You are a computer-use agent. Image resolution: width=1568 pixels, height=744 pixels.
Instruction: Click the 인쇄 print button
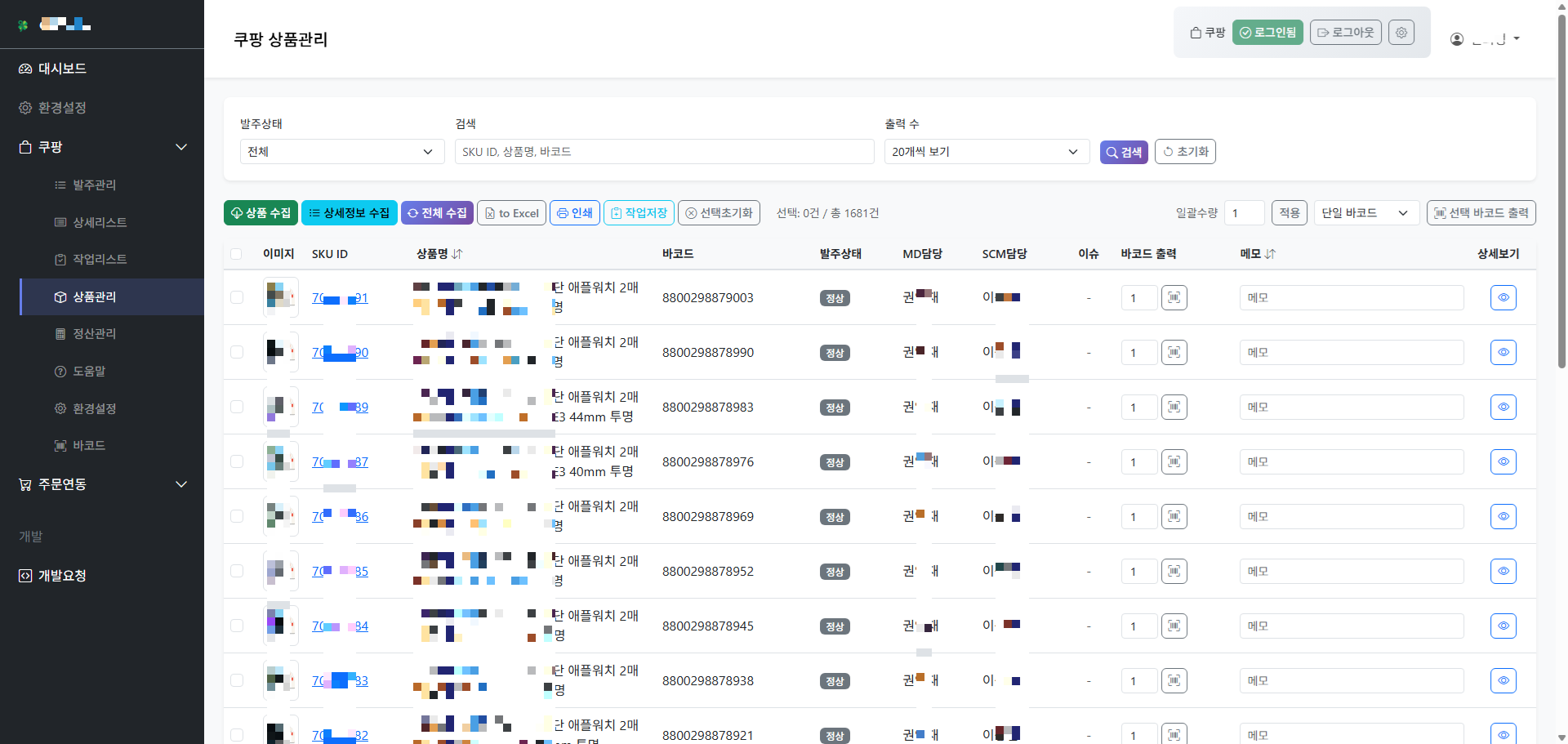[575, 213]
